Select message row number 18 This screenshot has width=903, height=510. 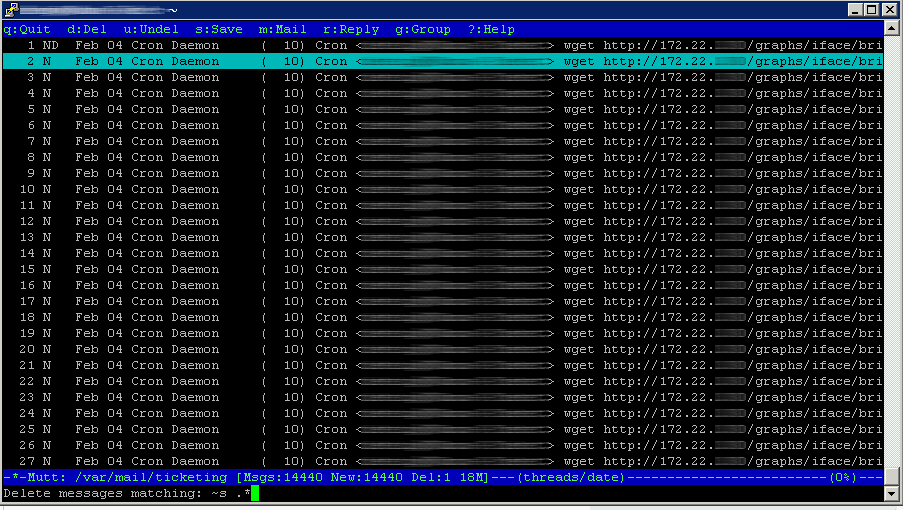point(442,317)
